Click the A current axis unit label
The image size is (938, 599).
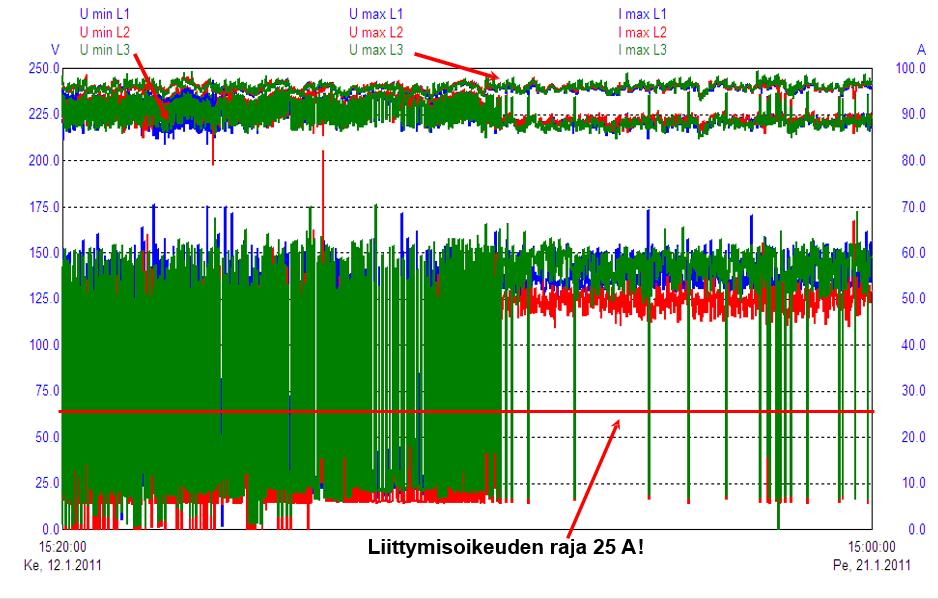click(x=921, y=50)
